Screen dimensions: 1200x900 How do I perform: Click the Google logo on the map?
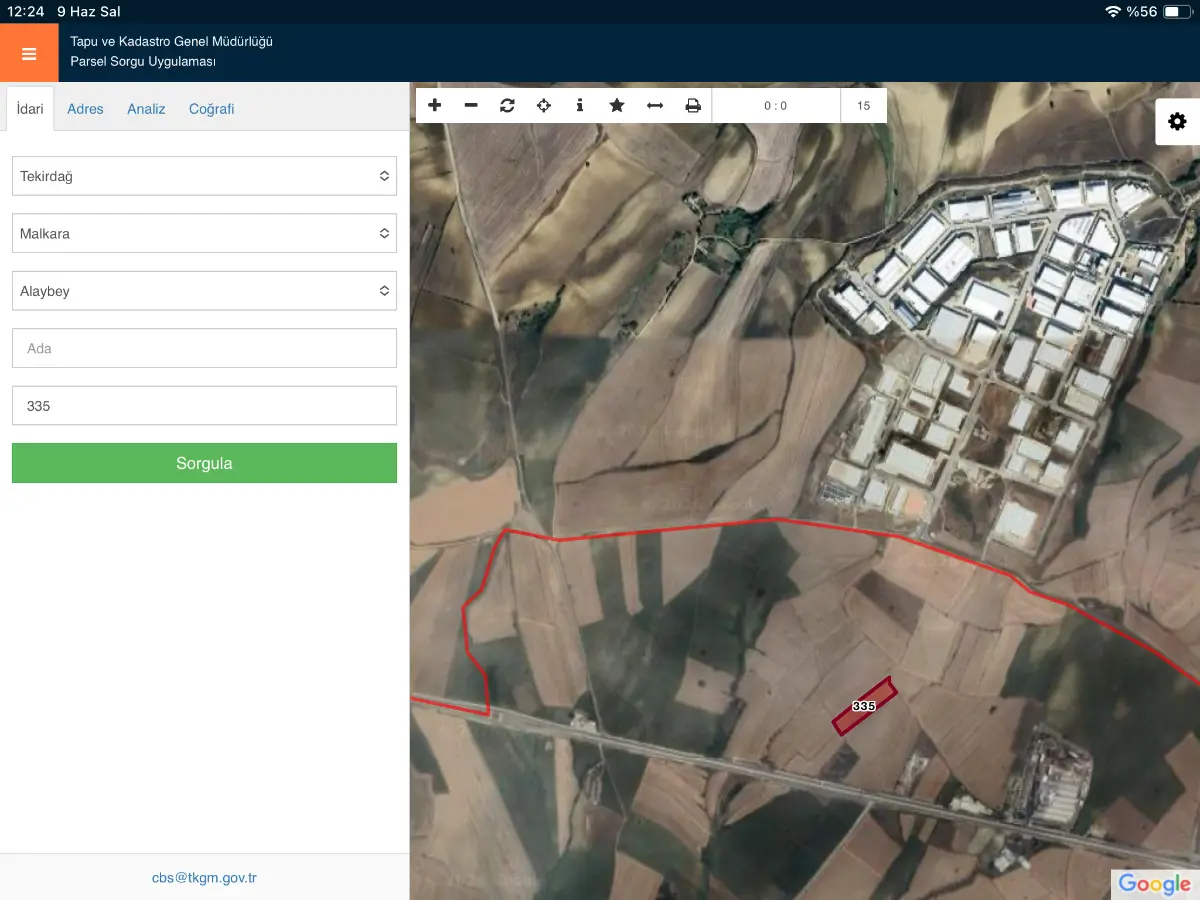pyautogui.click(x=1155, y=883)
